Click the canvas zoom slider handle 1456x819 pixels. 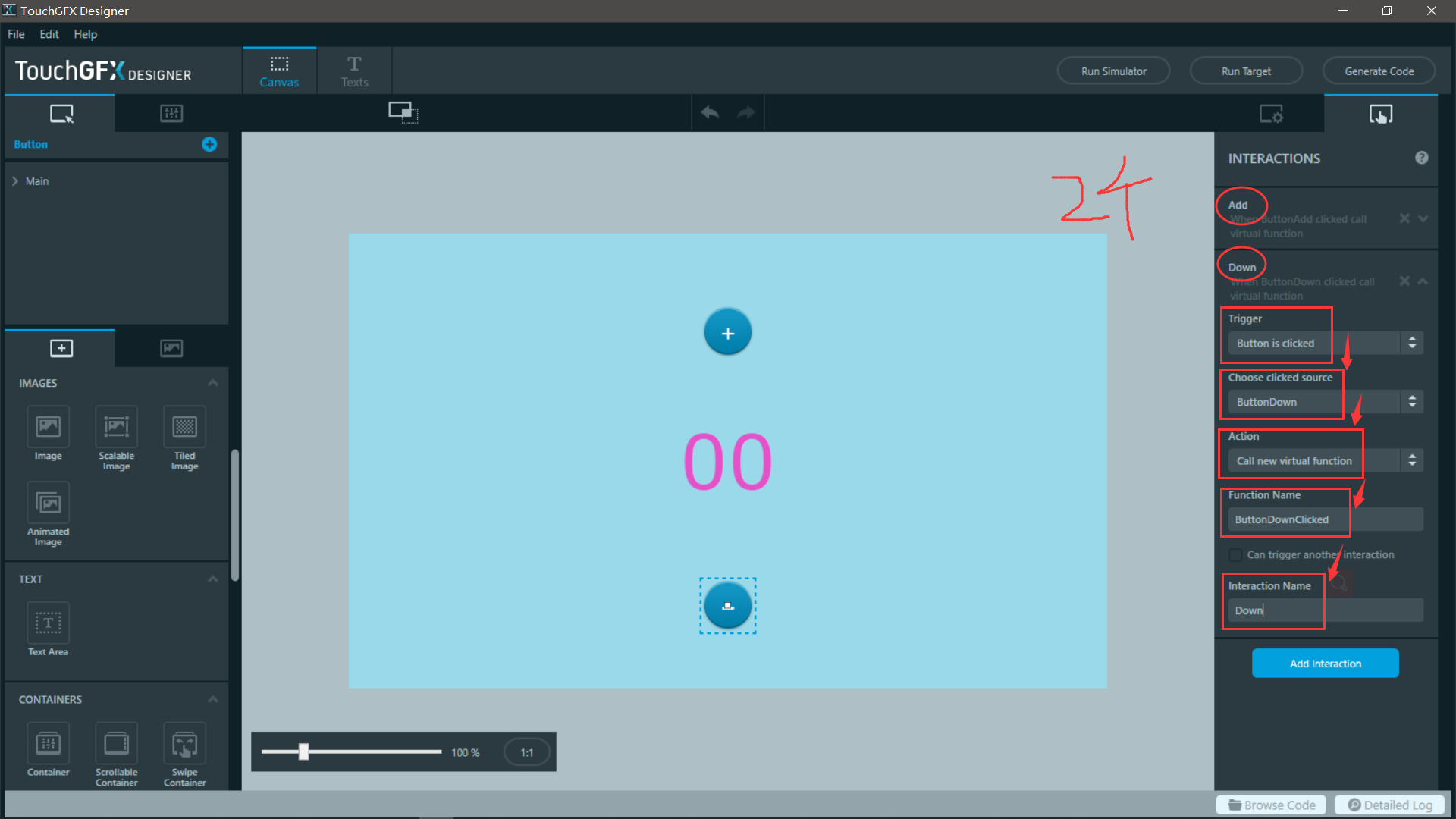[303, 752]
